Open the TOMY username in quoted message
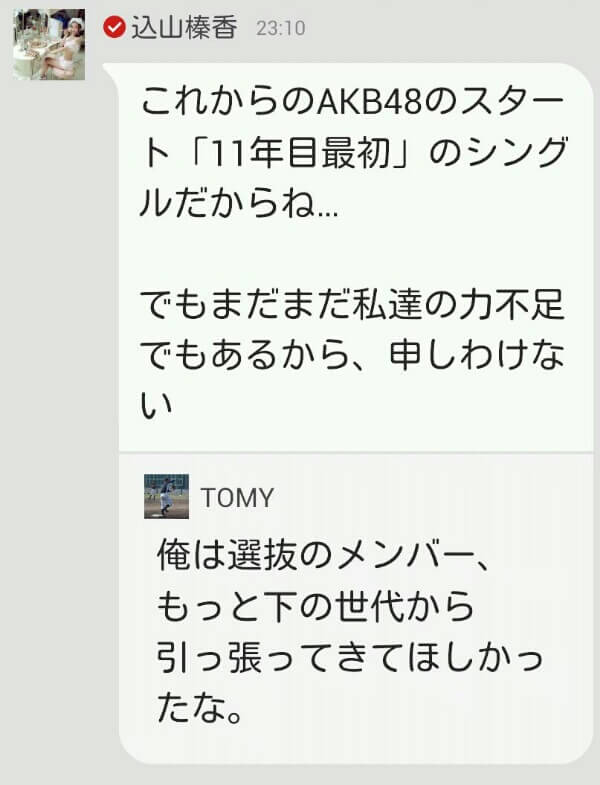This screenshot has height=785, width=600. (x=237, y=498)
